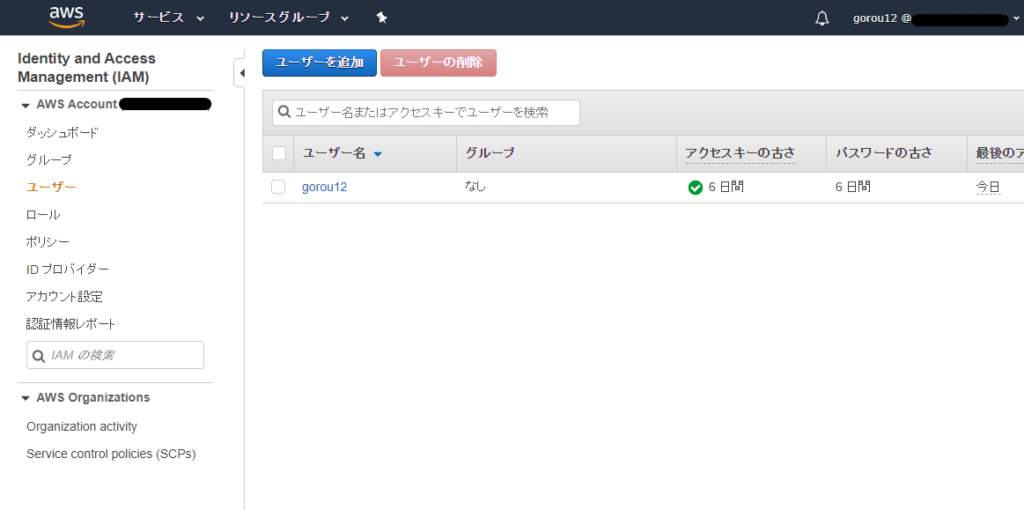This screenshot has height=510, width=1024.
Task: Focus the IAM の検索 field
Action: click(x=115, y=355)
